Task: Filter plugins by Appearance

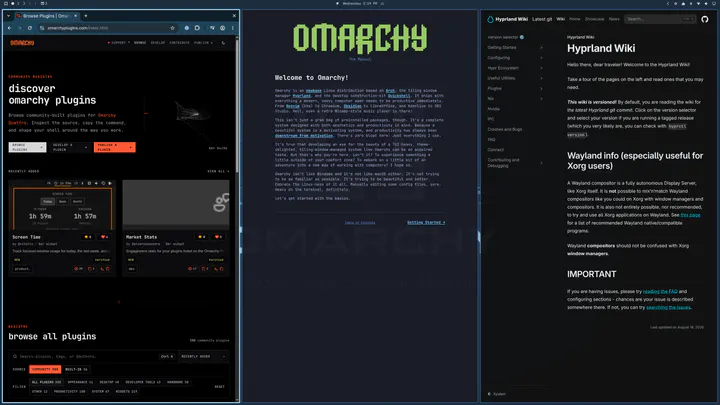Action: coord(80,382)
